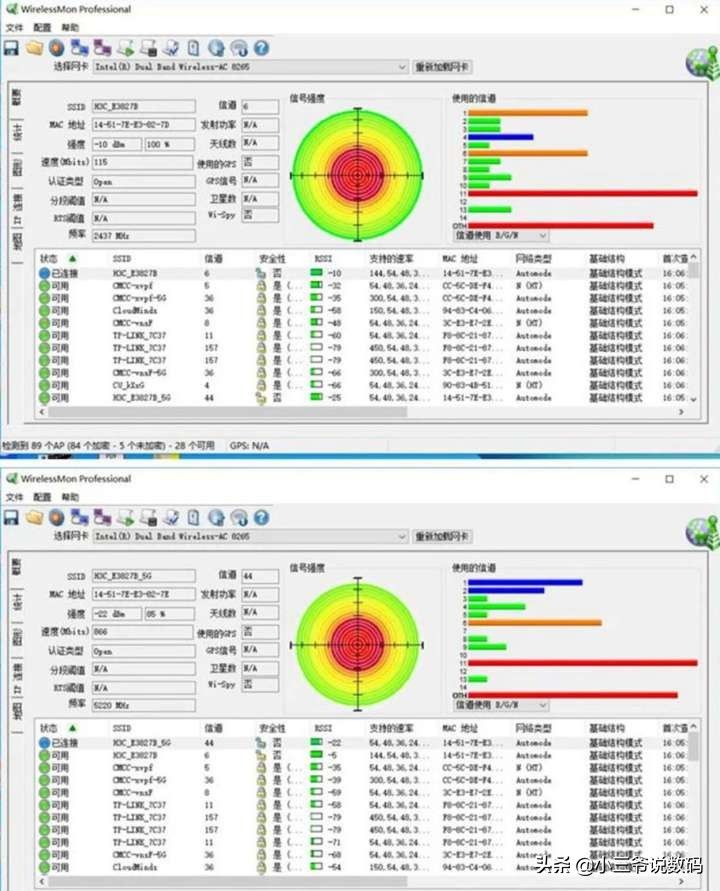The image size is (720, 891).
Task: Open the 帮助 menu in lower window
Action: [70, 497]
